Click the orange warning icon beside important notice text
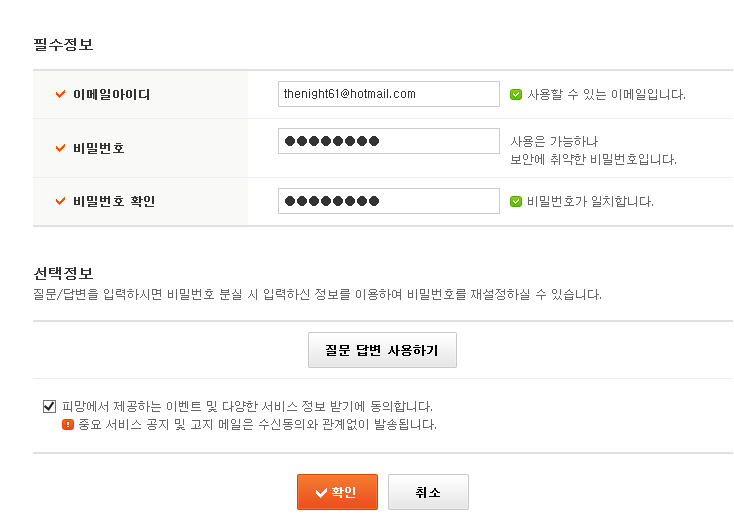 tap(68, 424)
